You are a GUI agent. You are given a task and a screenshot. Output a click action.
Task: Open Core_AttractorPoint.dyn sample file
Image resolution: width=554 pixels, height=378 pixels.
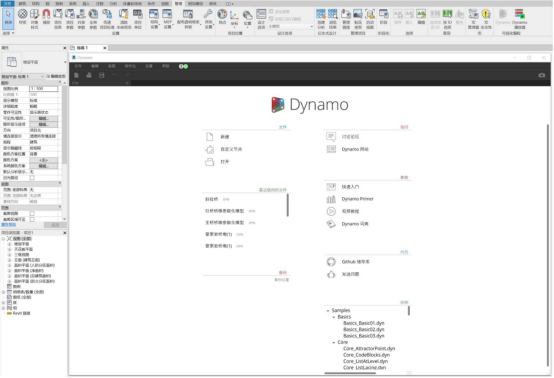pyautogui.click(x=369, y=349)
